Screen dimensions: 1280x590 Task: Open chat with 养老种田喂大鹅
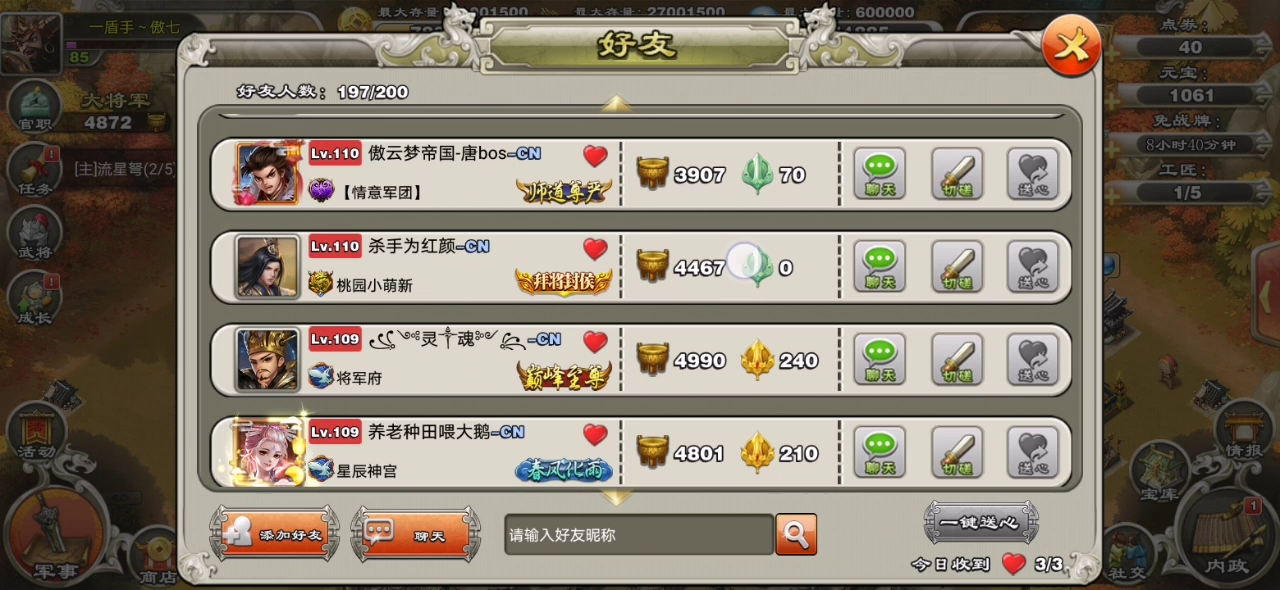click(x=880, y=453)
